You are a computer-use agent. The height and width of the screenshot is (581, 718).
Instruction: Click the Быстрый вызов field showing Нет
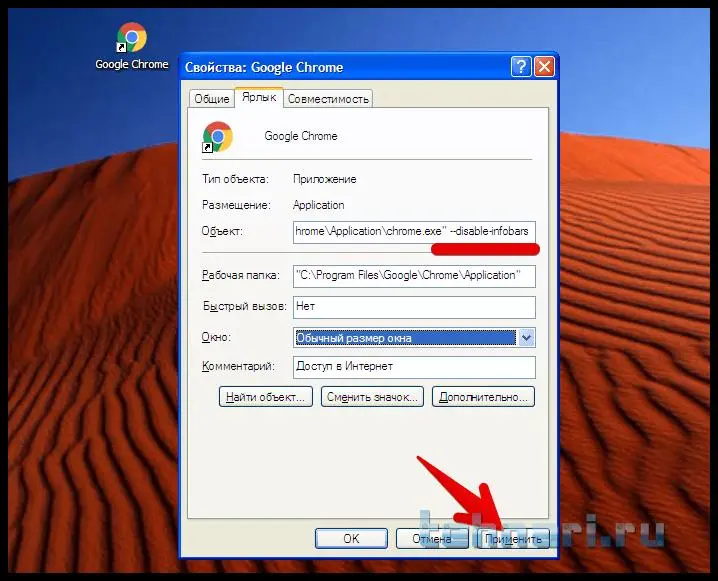tap(414, 306)
